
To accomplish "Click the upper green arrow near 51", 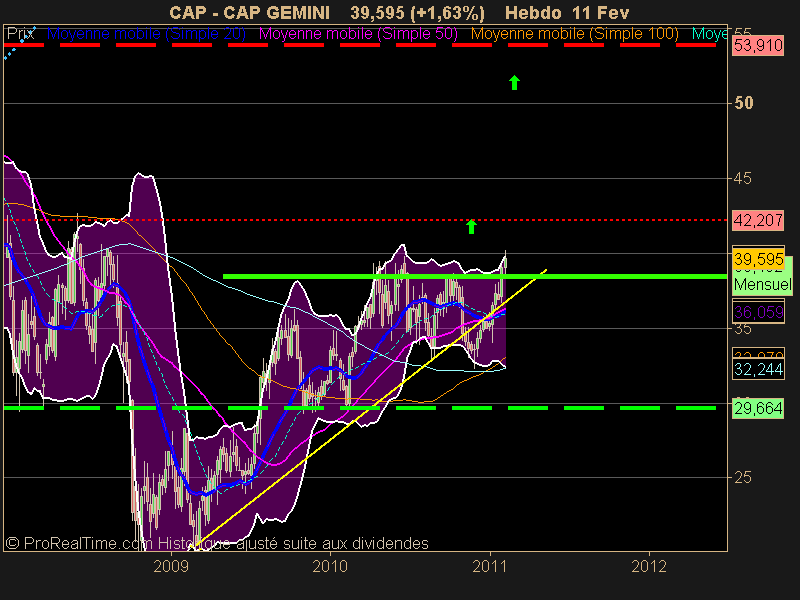I will [514, 82].
